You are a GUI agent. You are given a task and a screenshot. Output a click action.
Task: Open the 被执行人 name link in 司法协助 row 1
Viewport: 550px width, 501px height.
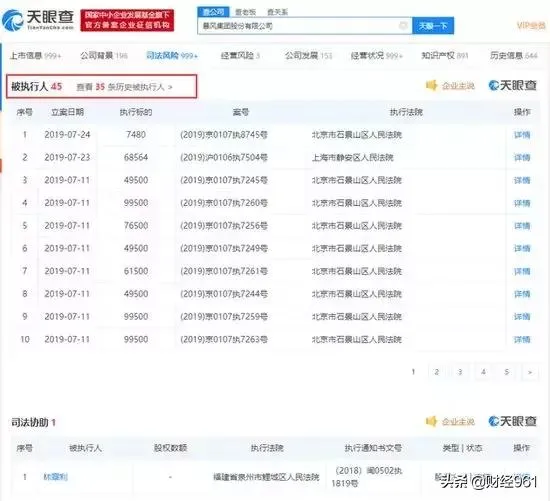coord(55,477)
